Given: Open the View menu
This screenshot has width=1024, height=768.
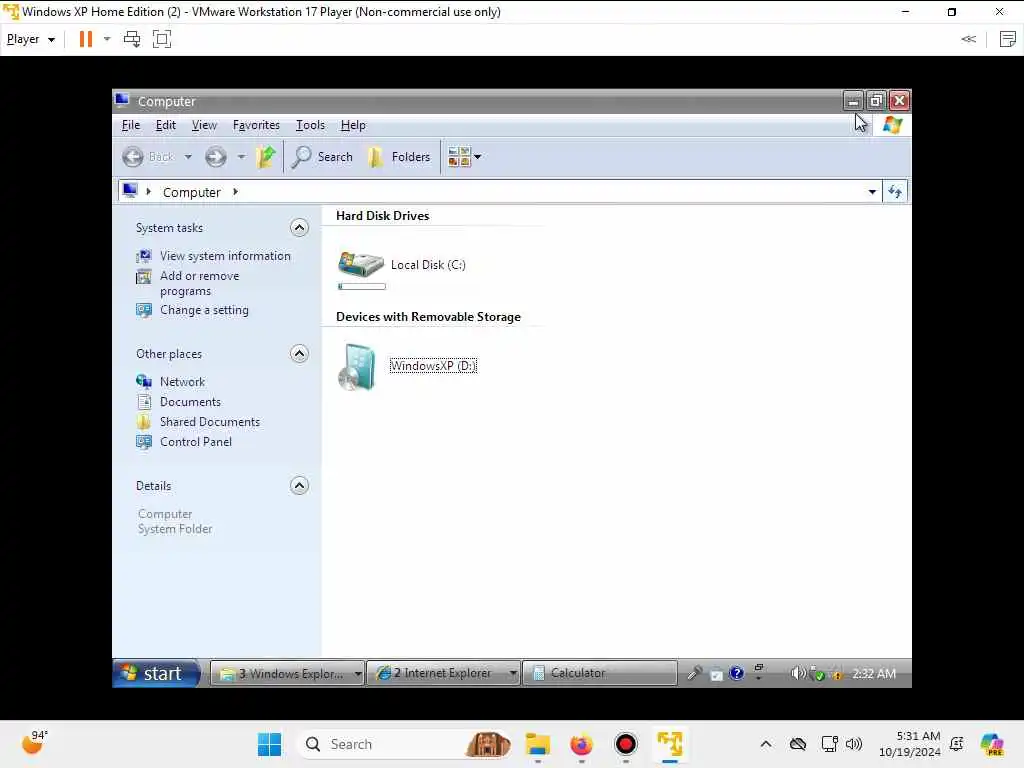Looking at the screenshot, I should (204, 125).
